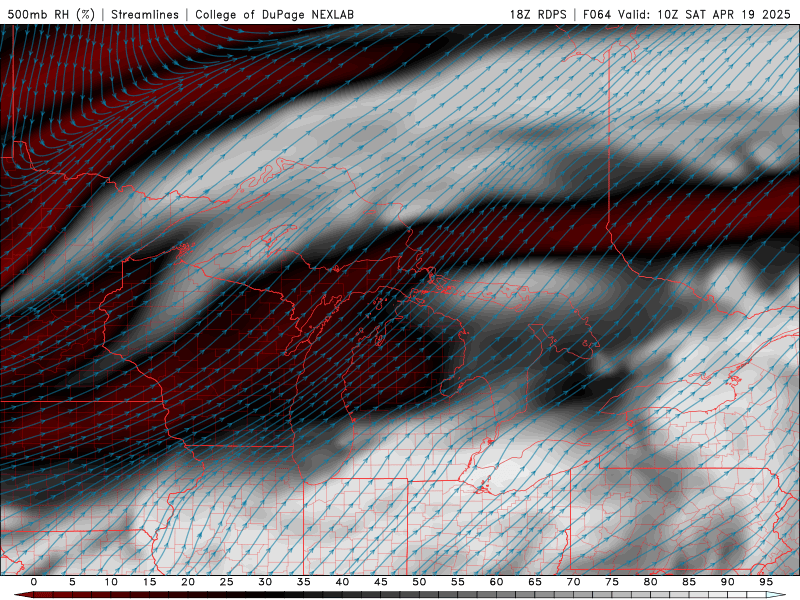
Task: Click the colorbar label '75'
Action: coord(612,582)
